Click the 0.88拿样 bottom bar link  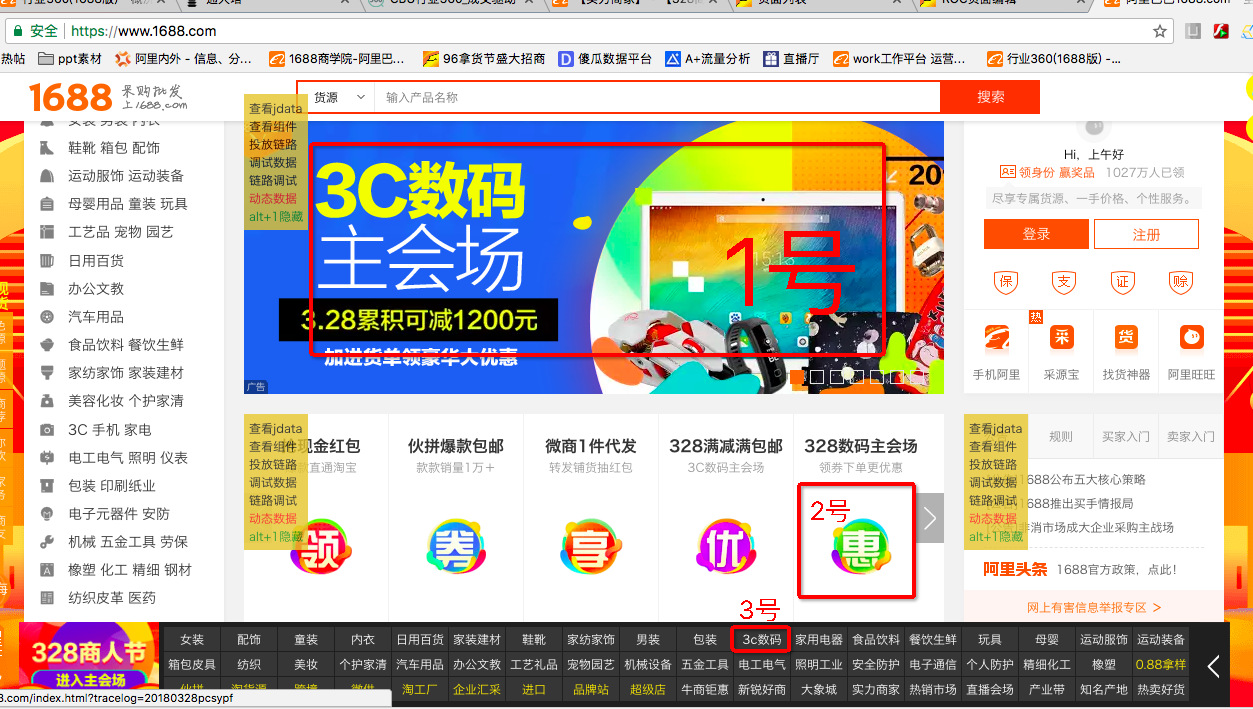coord(1160,664)
